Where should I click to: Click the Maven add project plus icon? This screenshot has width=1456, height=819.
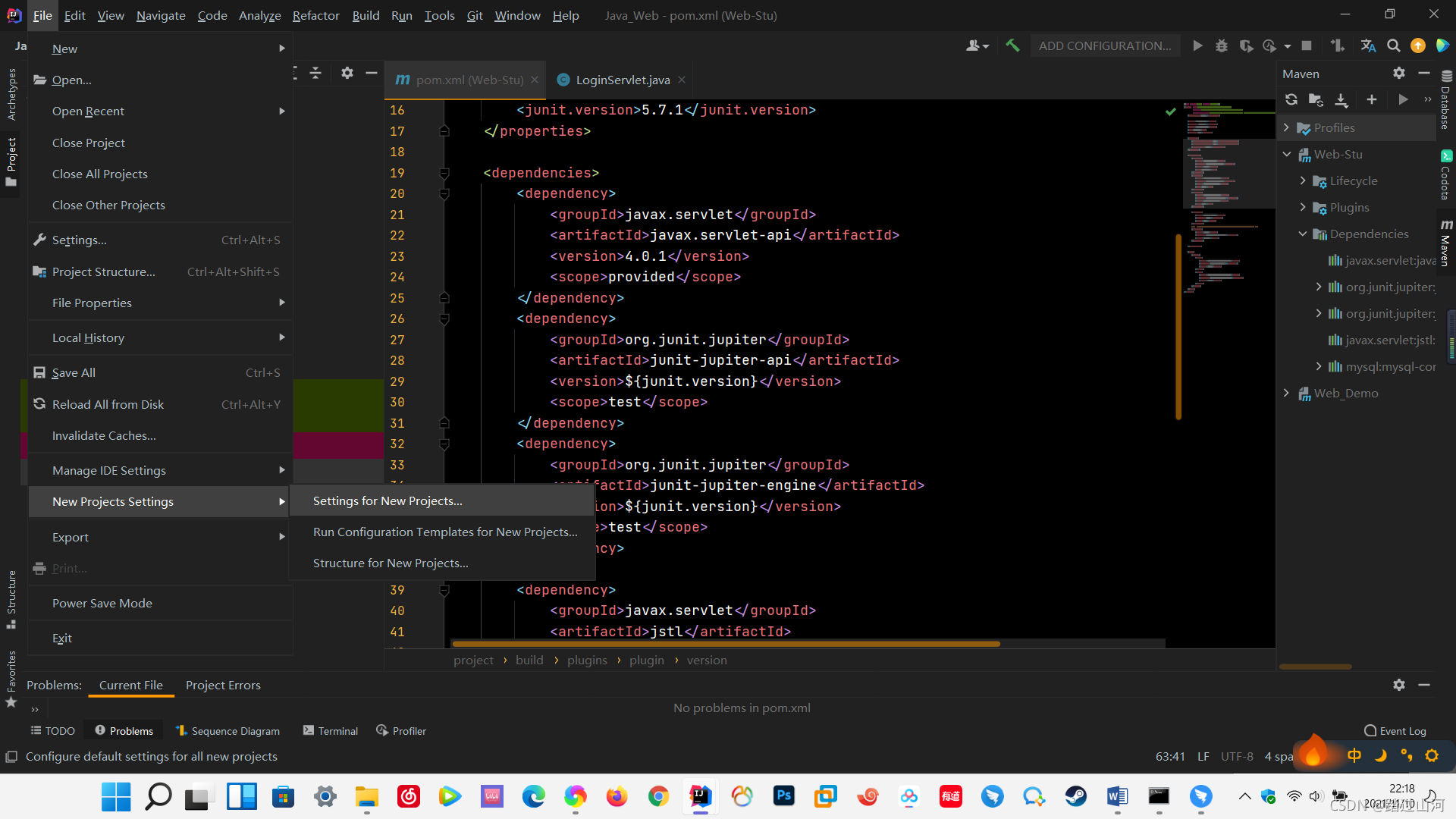1371,99
